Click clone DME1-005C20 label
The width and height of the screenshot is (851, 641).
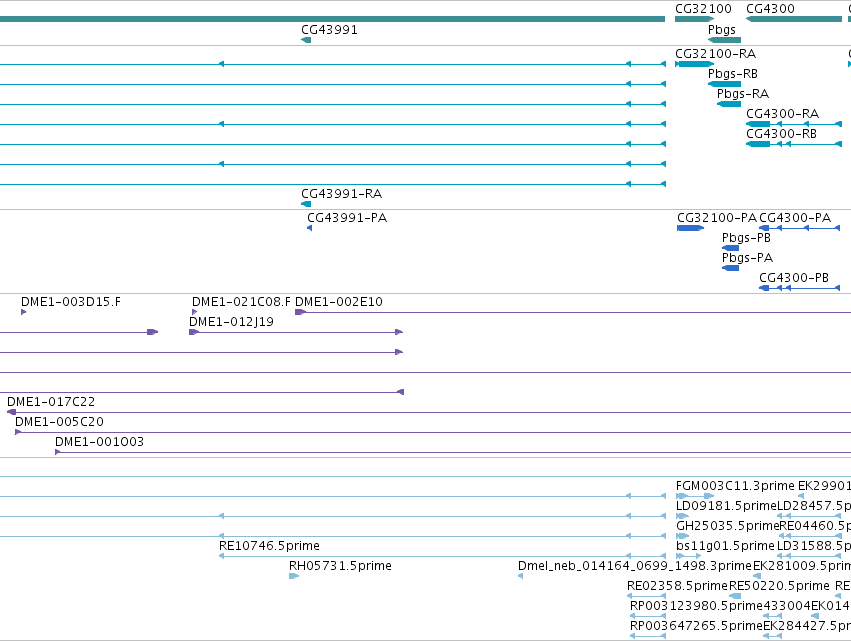point(59,422)
